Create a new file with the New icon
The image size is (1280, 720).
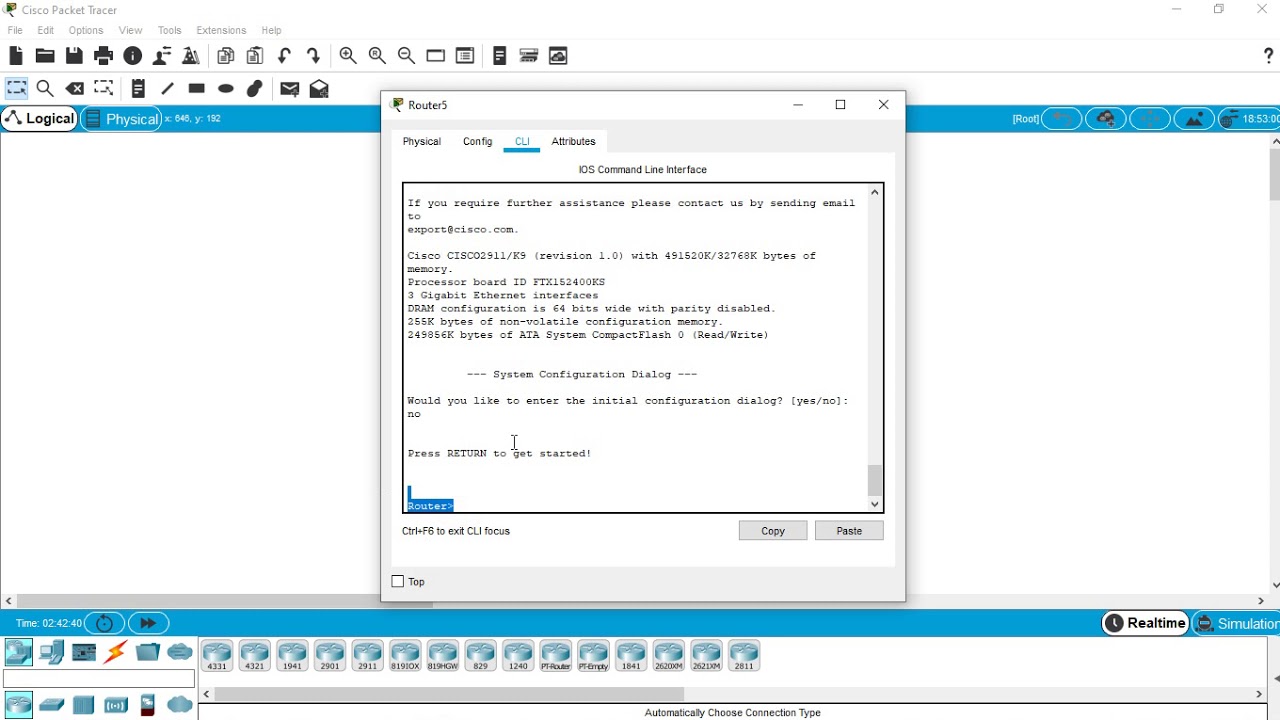tap(16, 56)
